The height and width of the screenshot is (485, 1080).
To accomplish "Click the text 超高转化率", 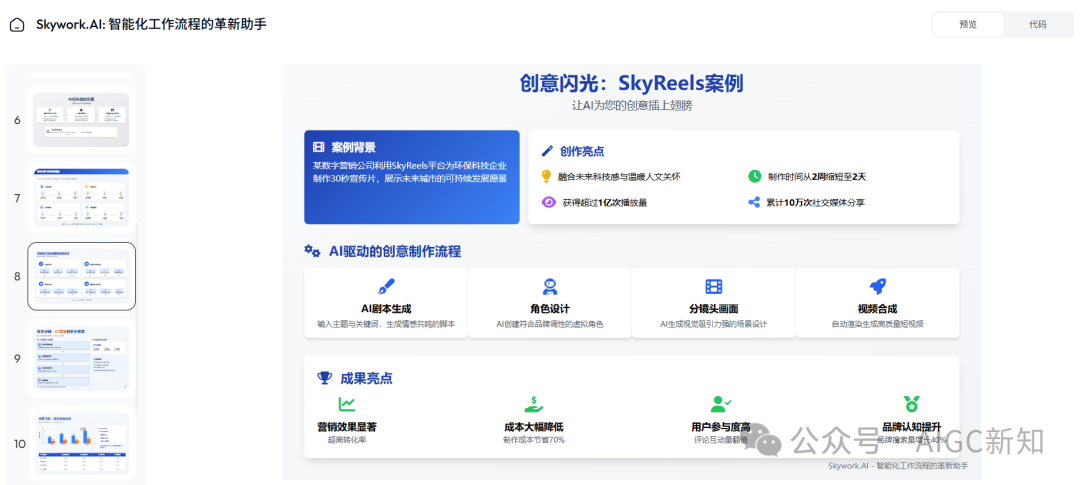I will coord(346,440).
